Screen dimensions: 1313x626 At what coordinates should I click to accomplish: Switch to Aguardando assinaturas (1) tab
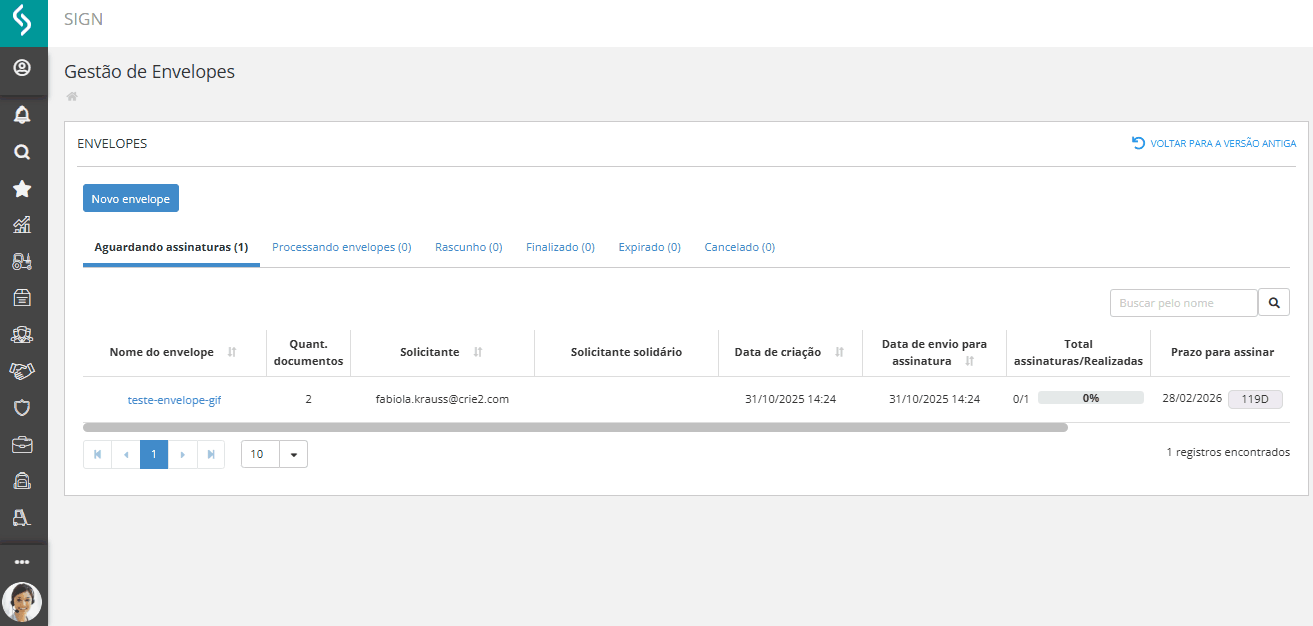(x=171, y=247)
